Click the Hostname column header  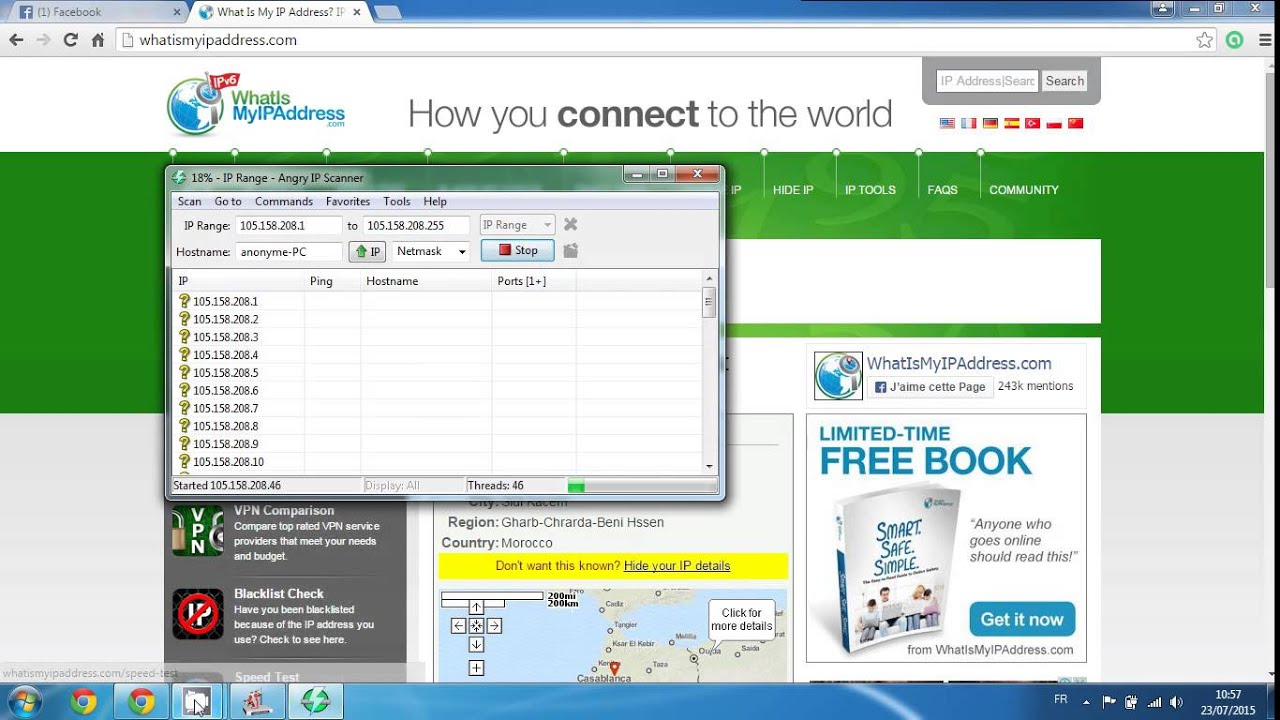426,281
